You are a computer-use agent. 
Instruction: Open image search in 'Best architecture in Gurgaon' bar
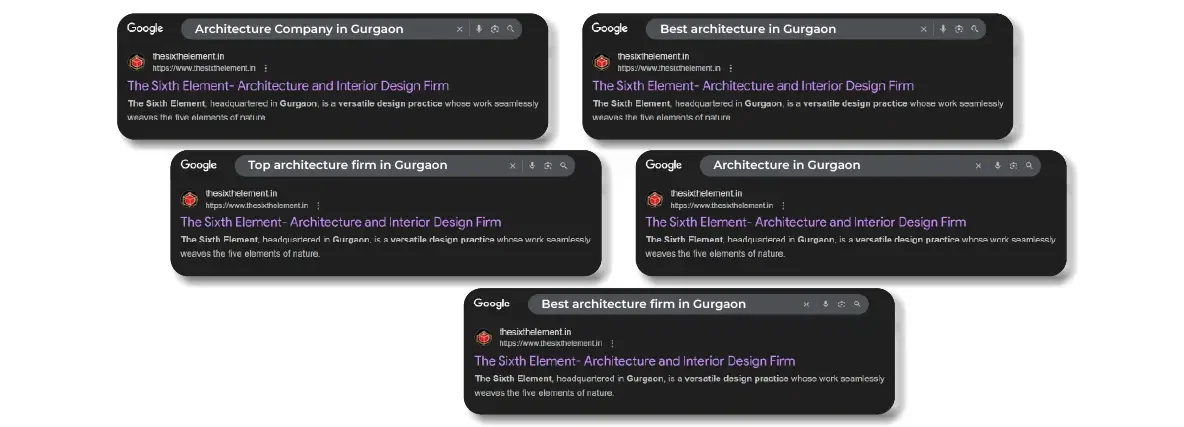click(x=959, y=29)
